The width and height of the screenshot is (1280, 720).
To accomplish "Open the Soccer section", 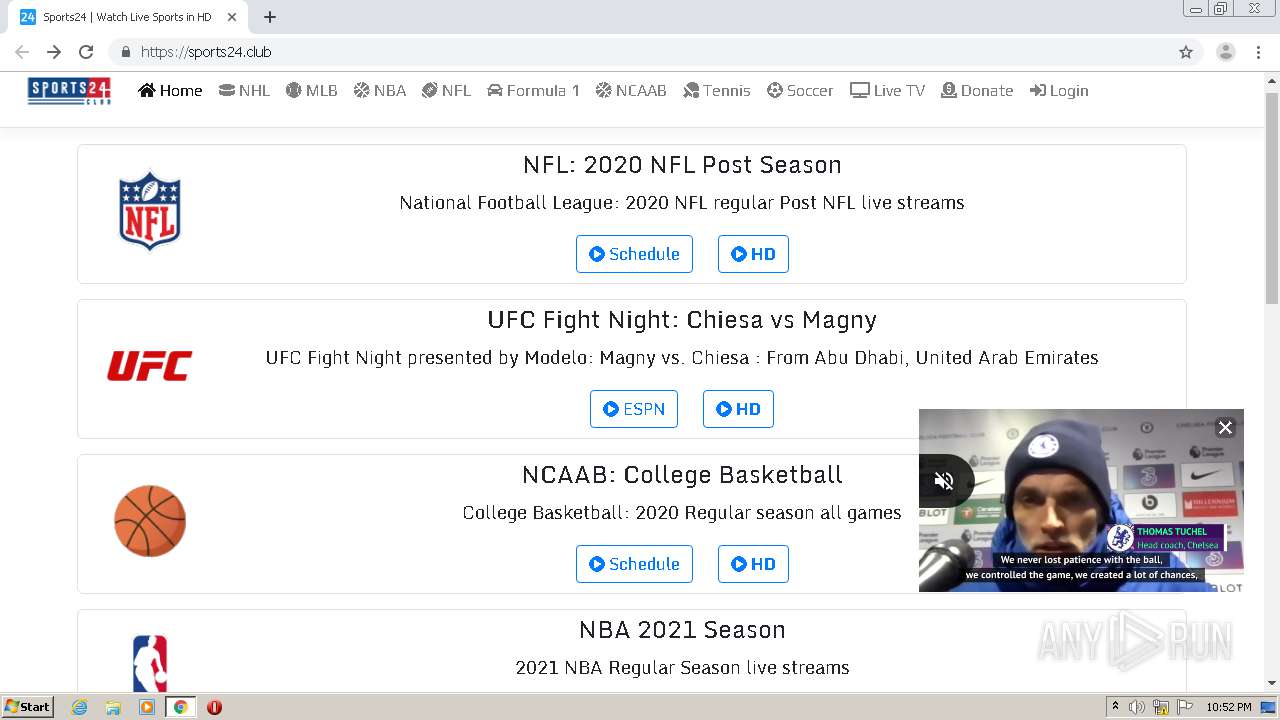I will coord(800,90).
